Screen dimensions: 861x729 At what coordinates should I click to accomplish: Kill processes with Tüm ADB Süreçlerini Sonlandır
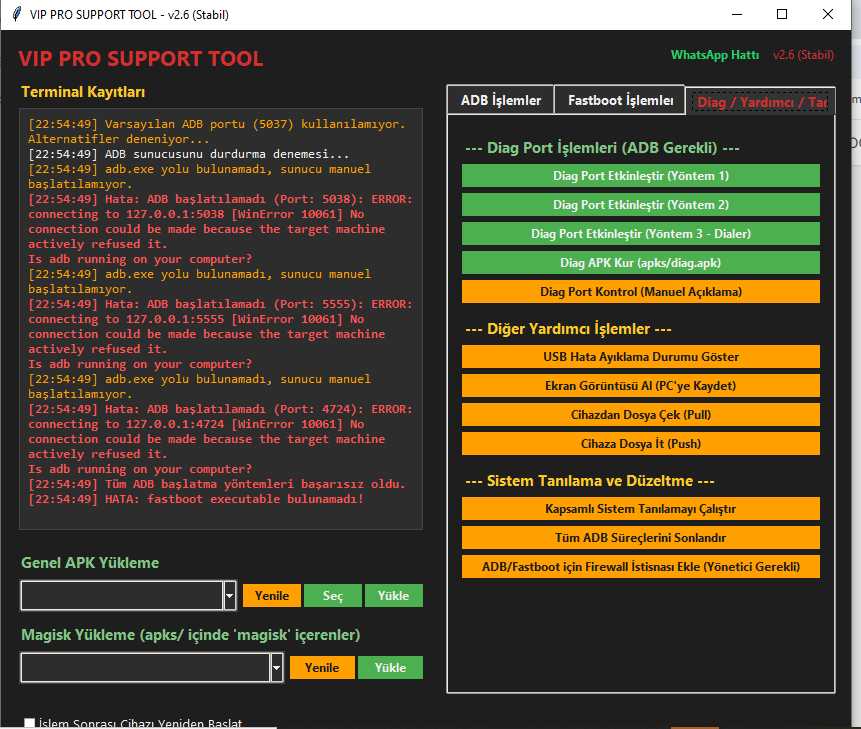point(640,537)
